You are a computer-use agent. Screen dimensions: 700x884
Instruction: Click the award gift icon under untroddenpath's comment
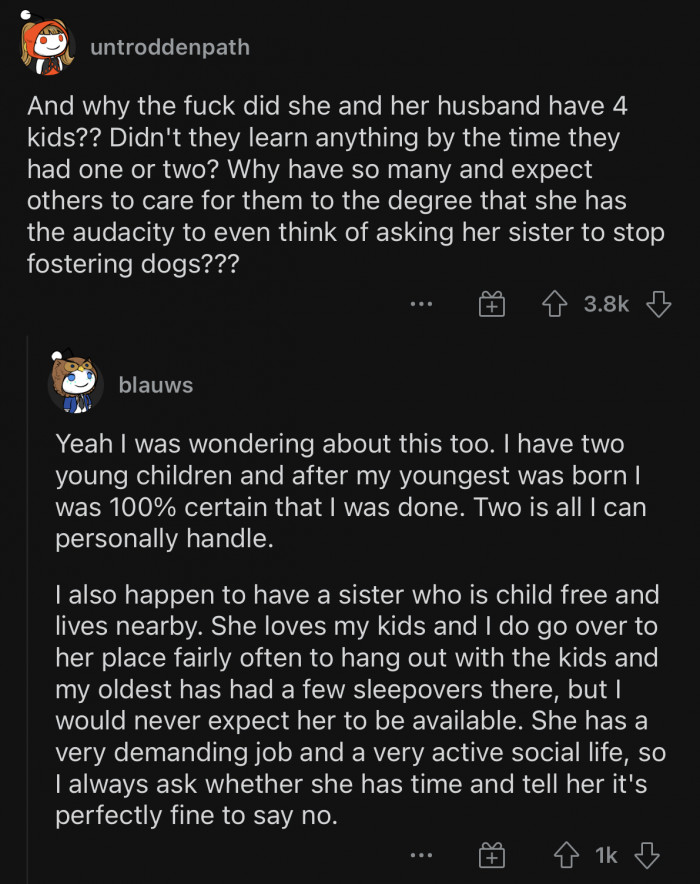pyautogui.click(x=491, y=303)
